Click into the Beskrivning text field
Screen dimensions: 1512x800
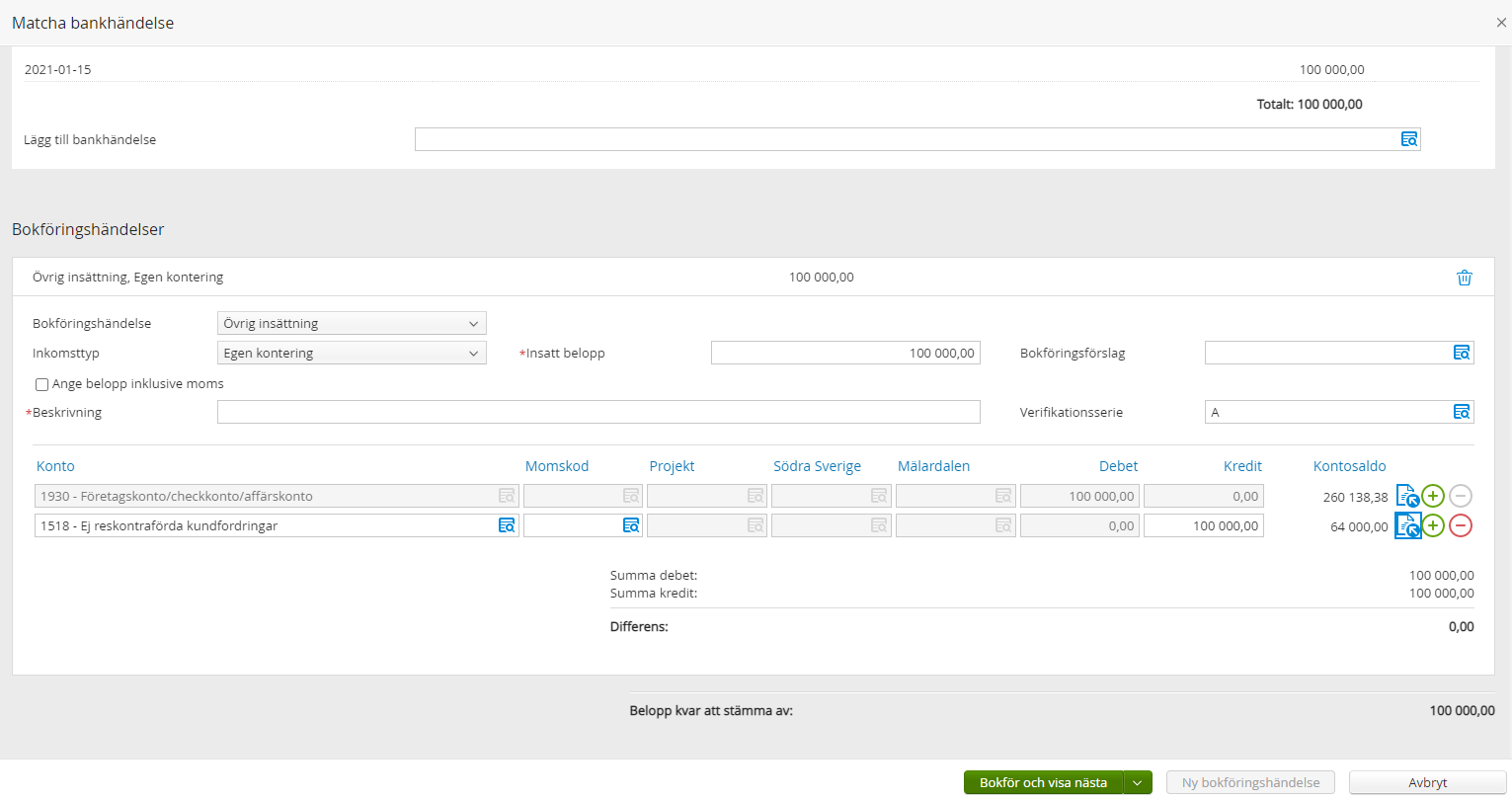[597, 412]
